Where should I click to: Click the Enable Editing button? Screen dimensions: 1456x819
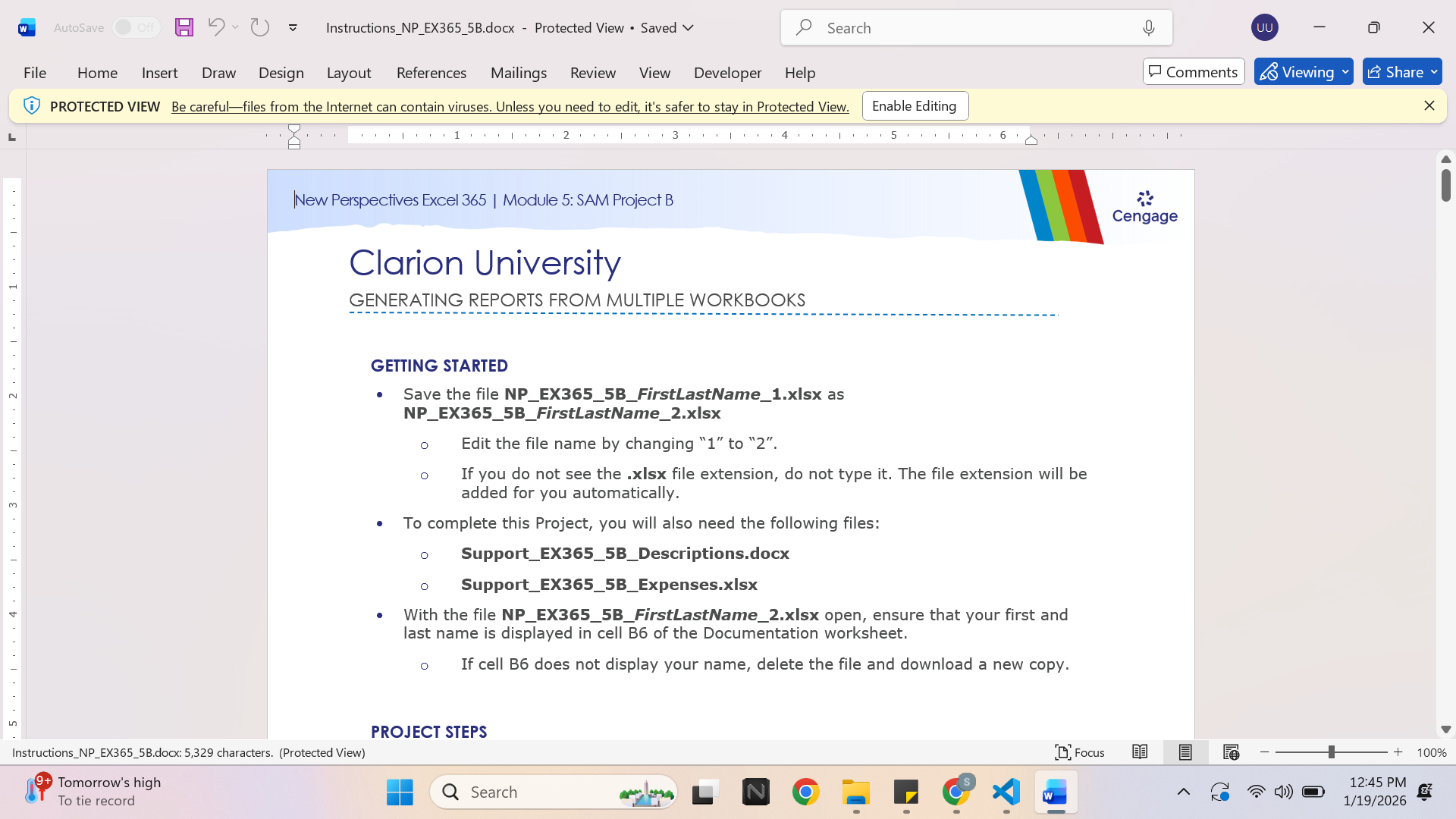915,106
